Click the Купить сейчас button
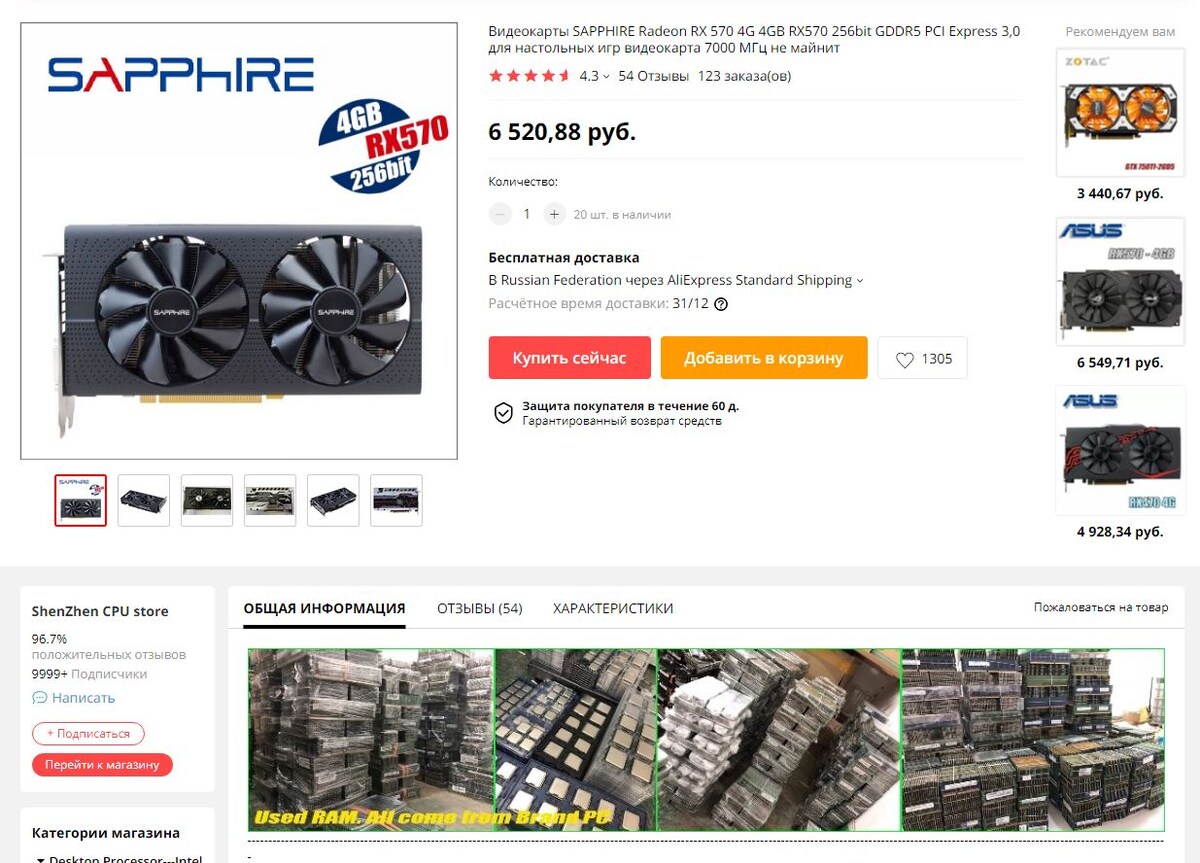 point(570,358)
